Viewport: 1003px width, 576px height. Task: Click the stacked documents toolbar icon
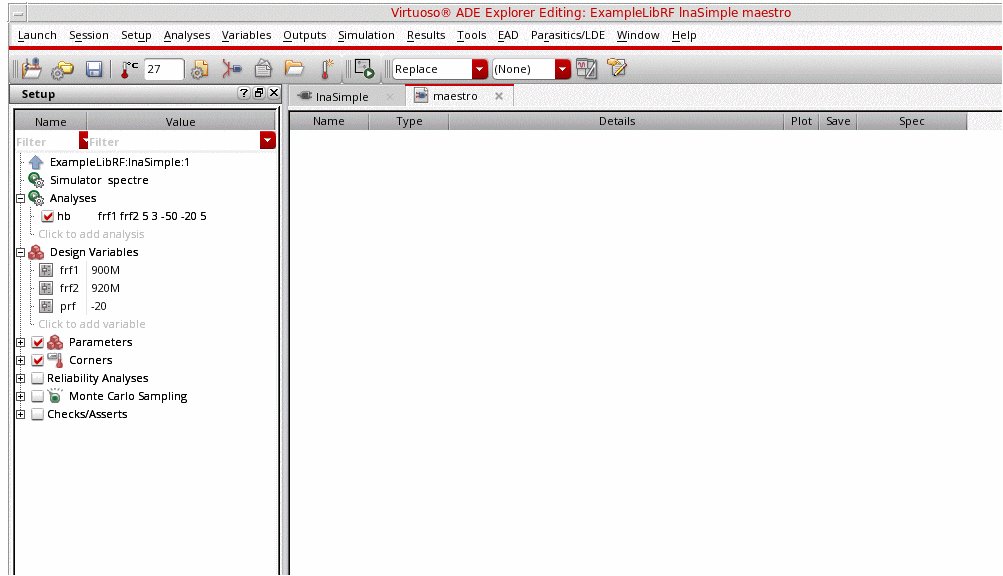coord(264,68)
